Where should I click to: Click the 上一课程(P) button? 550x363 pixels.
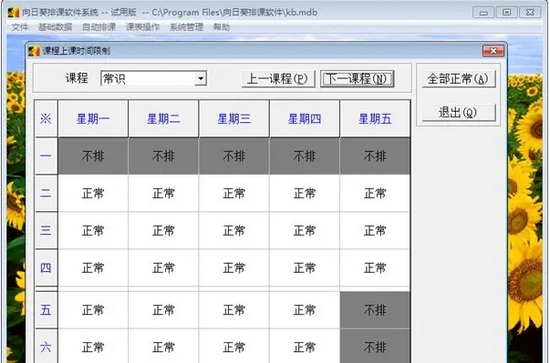[x=278, y=79]
